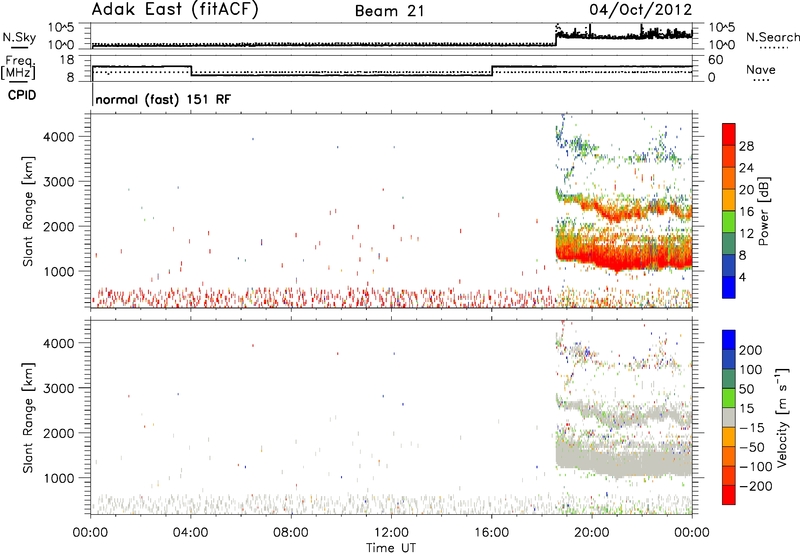Click the 'Nave' legend label
Image resolution: width=800 pixels, height=554 pixels.
pyautogui.click(x=761, y=69)
